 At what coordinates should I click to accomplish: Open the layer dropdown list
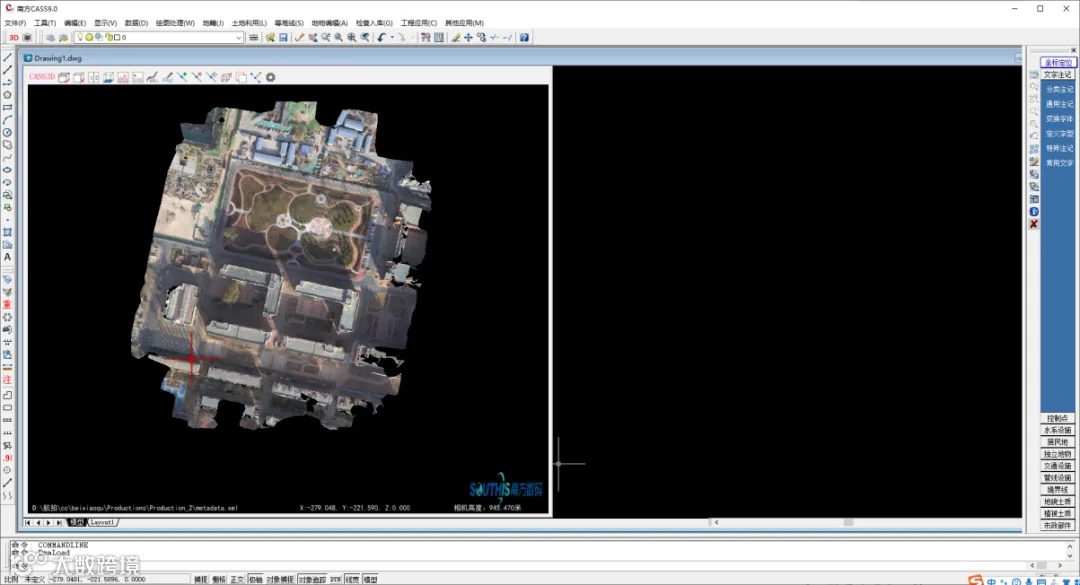point(239,37)
